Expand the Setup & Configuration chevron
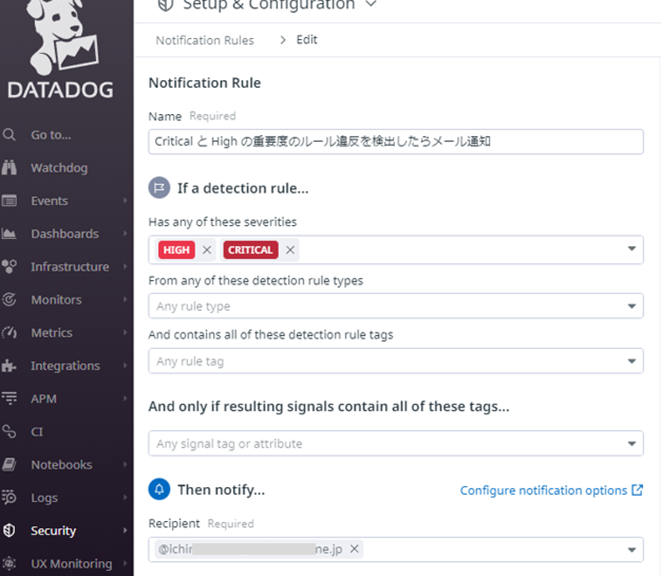Image resolution: width=661 pixels, height=576 pixels. click(x=371, y=4)
